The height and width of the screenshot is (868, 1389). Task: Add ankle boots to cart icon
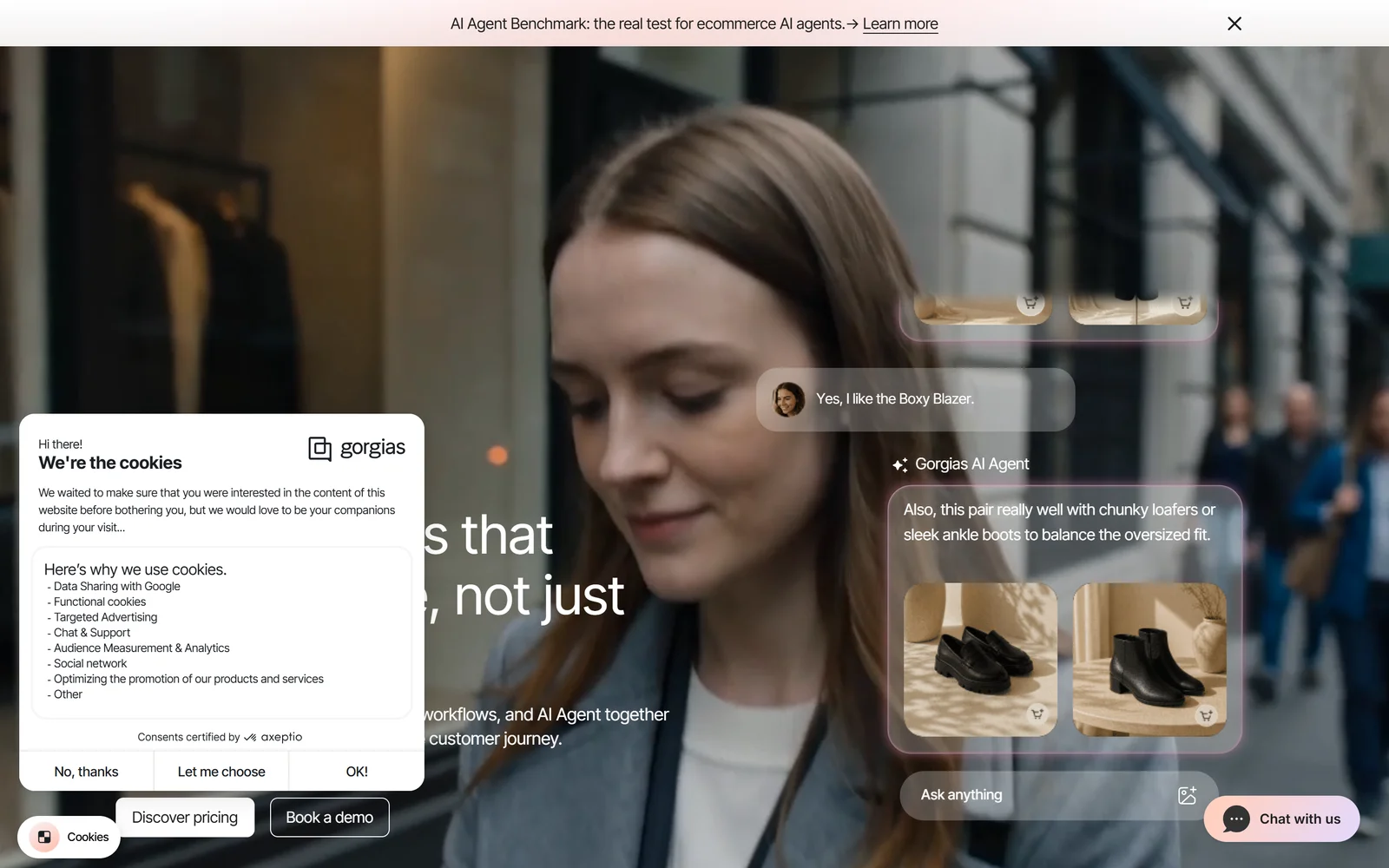pos(1206,715)
